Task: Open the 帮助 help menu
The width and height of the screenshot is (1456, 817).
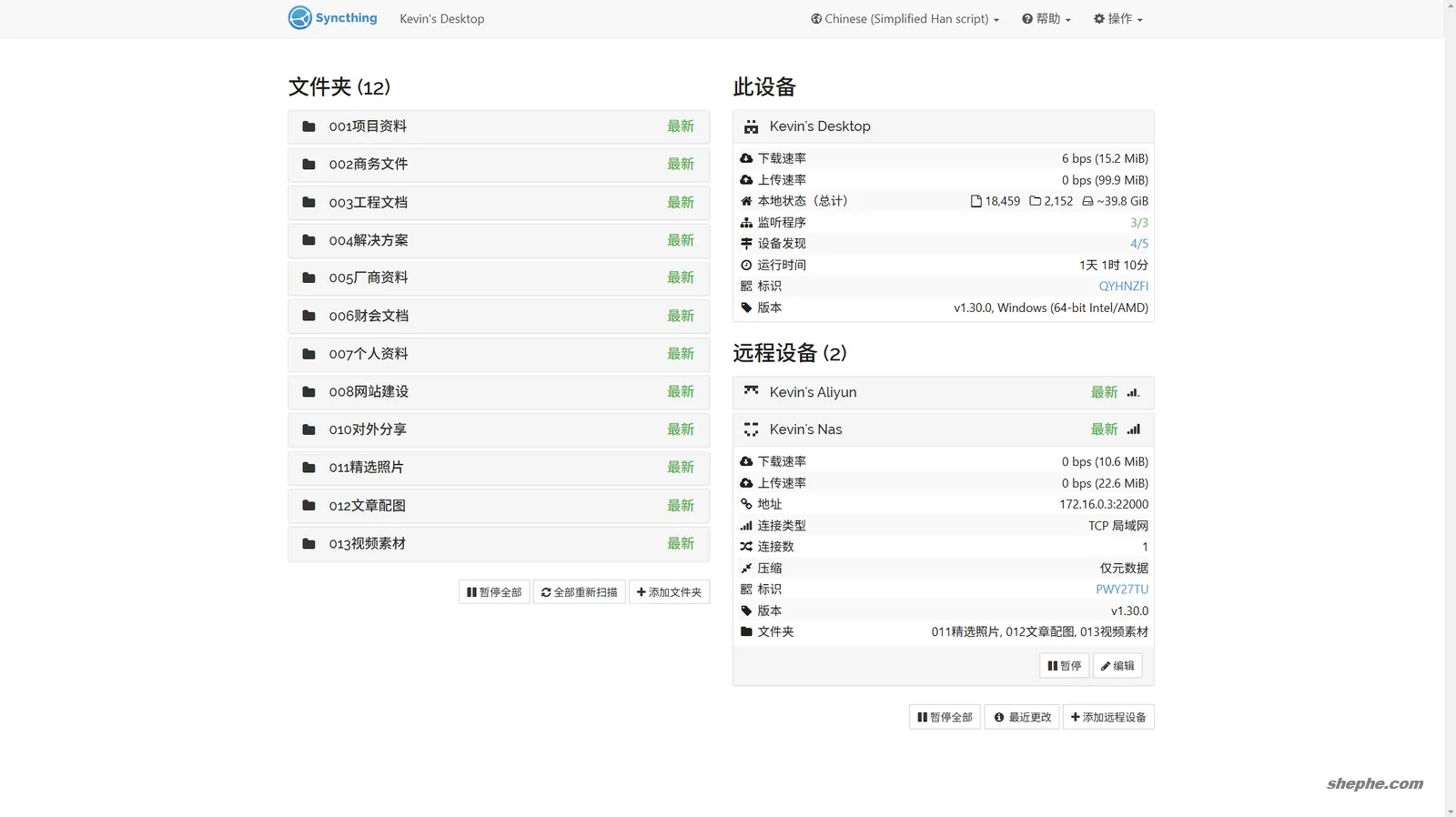Action: coord(1046,19)
